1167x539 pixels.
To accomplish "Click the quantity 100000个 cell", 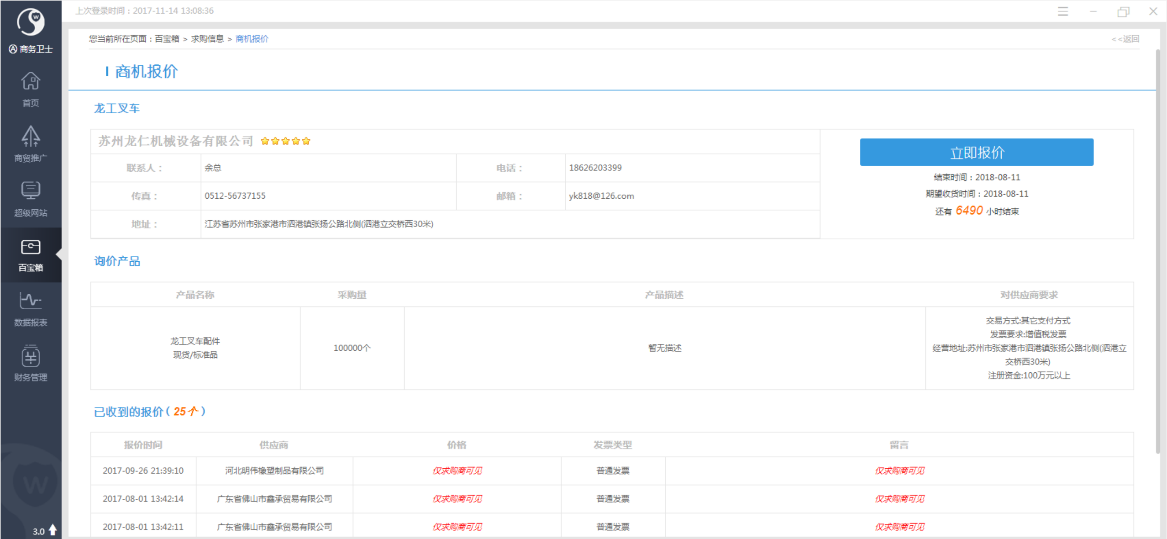I will (352, 348).
